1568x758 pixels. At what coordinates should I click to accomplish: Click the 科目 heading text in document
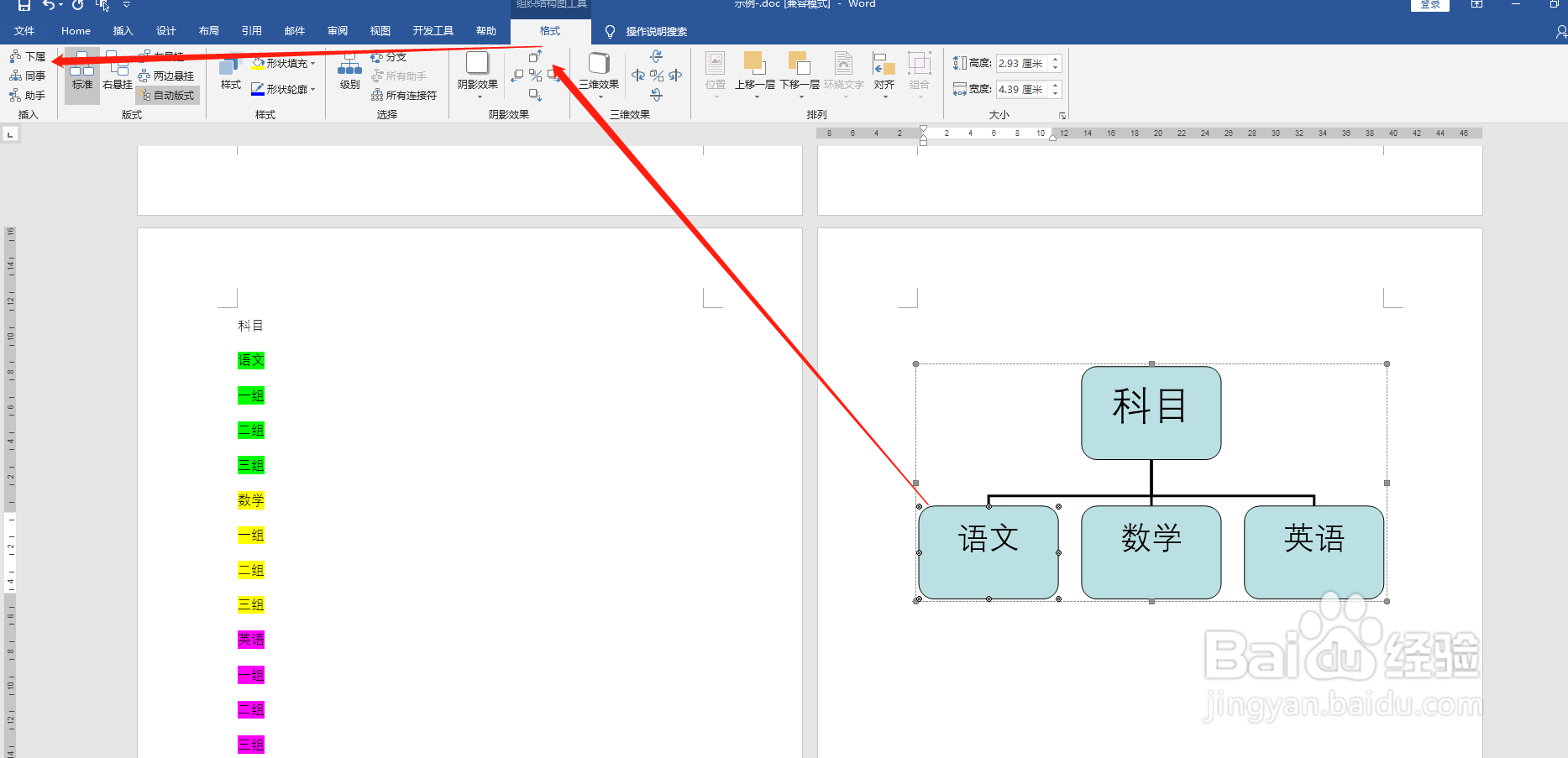coord(250,326)
